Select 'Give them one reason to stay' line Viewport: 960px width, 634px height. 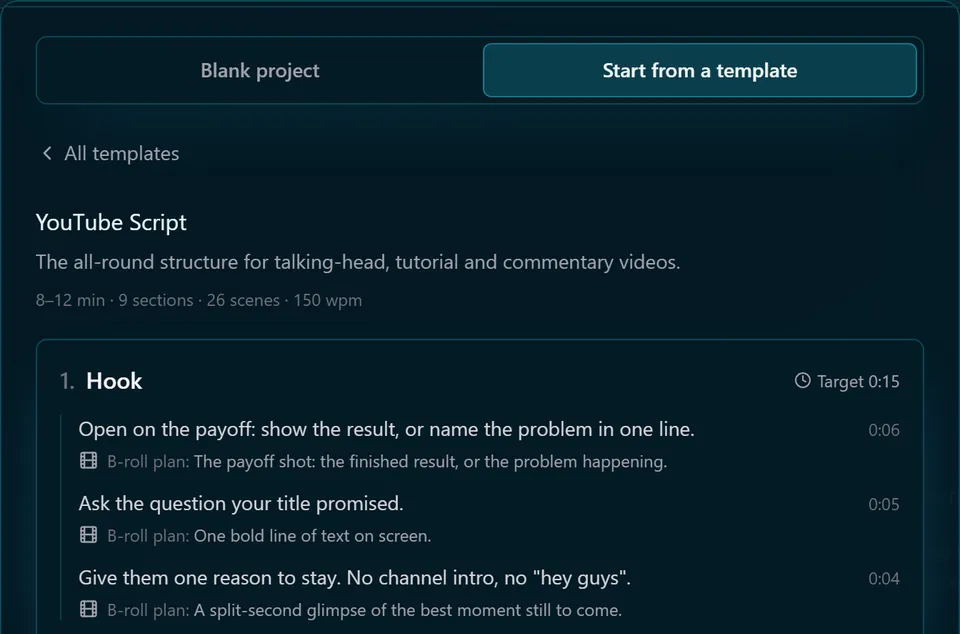(x=354, y=578)
